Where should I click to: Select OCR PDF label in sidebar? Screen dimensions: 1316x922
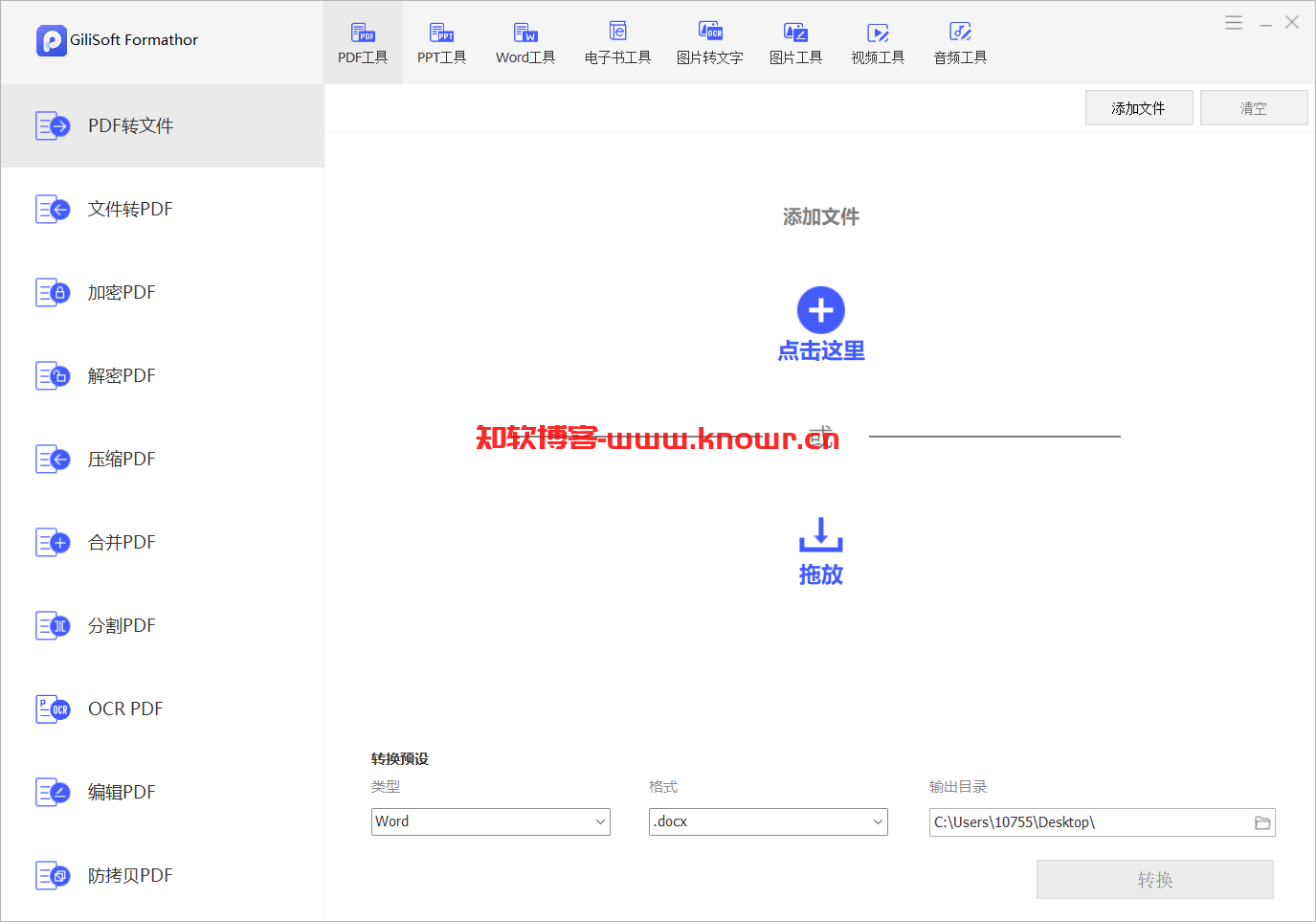click(x=125, y=708)
